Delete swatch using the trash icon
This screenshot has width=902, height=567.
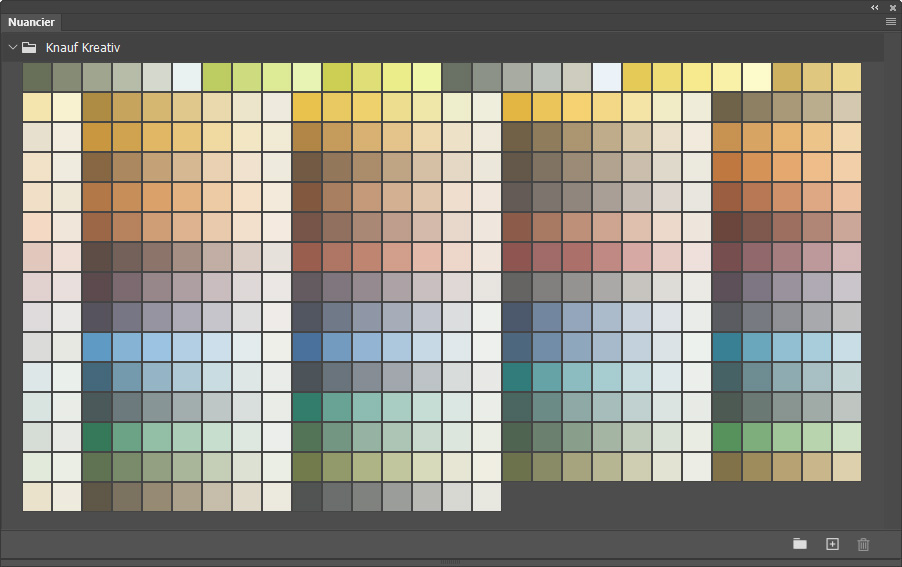863,544
